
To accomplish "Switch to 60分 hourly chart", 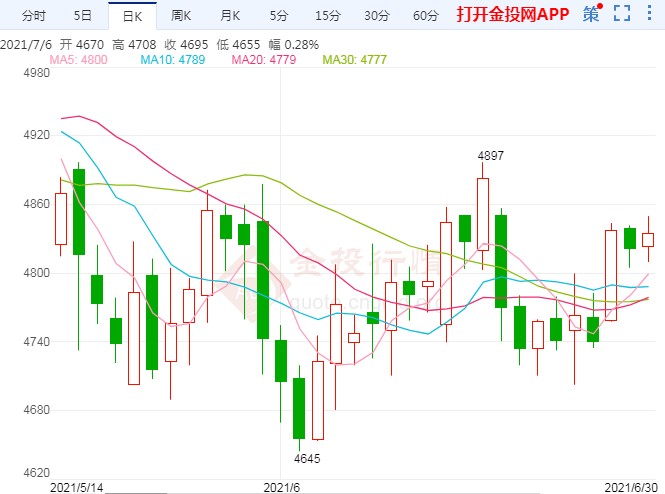I will [425, 15].
